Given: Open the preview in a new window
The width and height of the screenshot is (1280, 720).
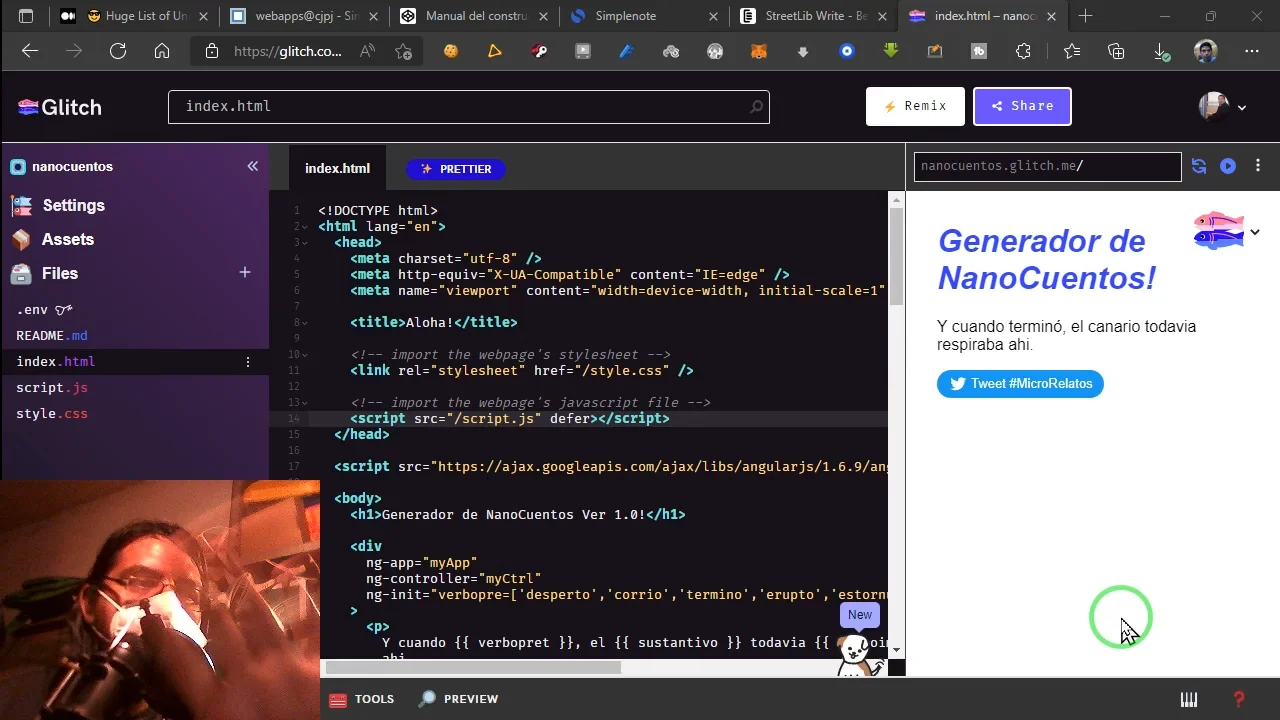Looking at the screenshot, I should tap(1228, 166).
